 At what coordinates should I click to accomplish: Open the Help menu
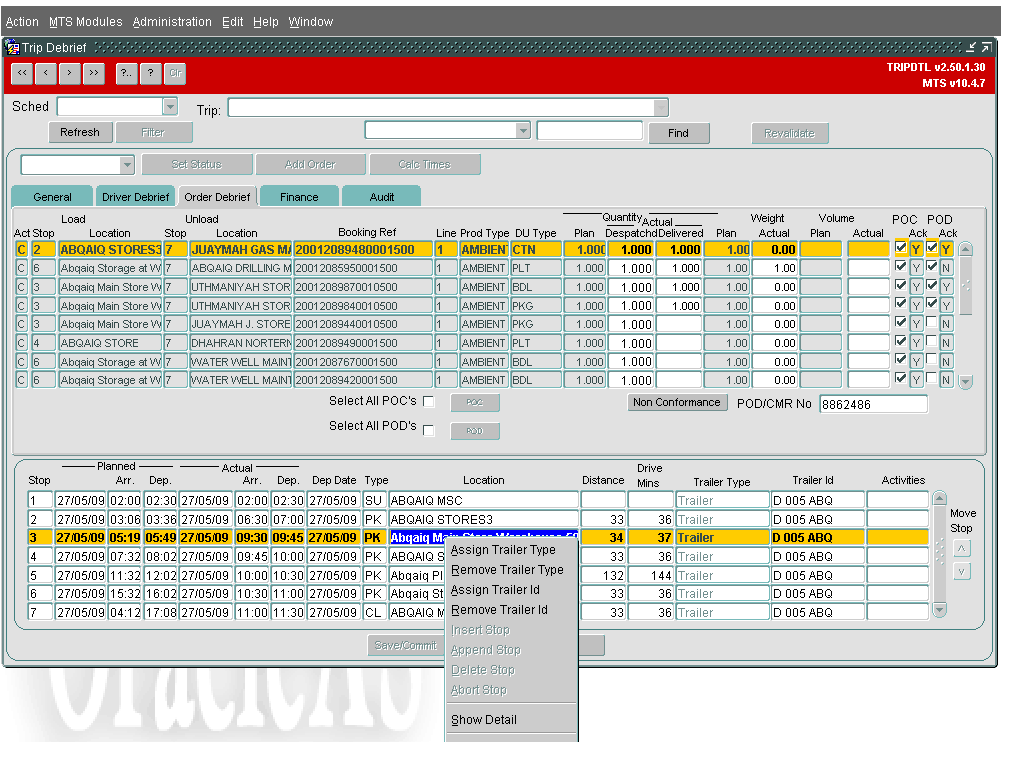[x=266, y=22]
